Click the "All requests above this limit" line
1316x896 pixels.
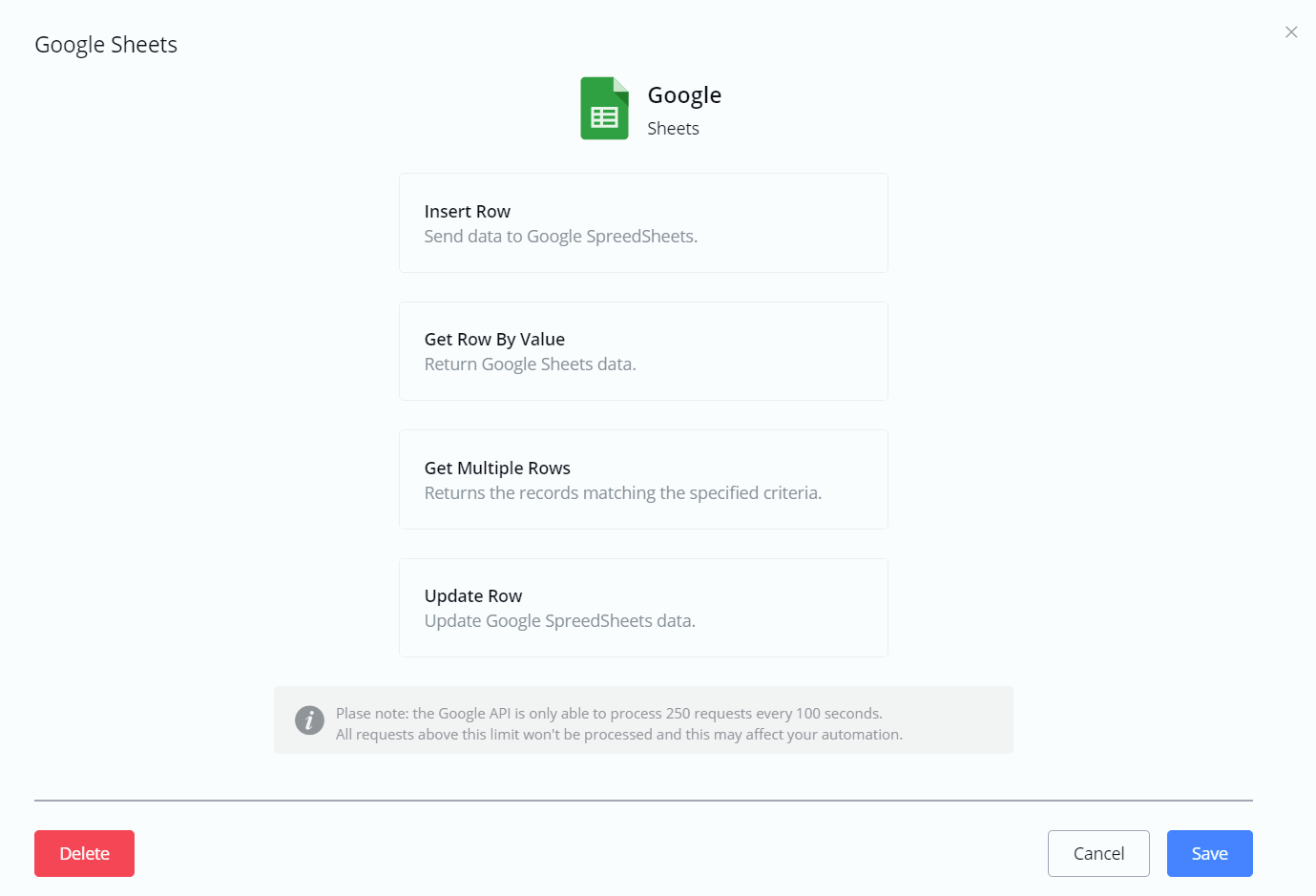[x=618, y=735]
